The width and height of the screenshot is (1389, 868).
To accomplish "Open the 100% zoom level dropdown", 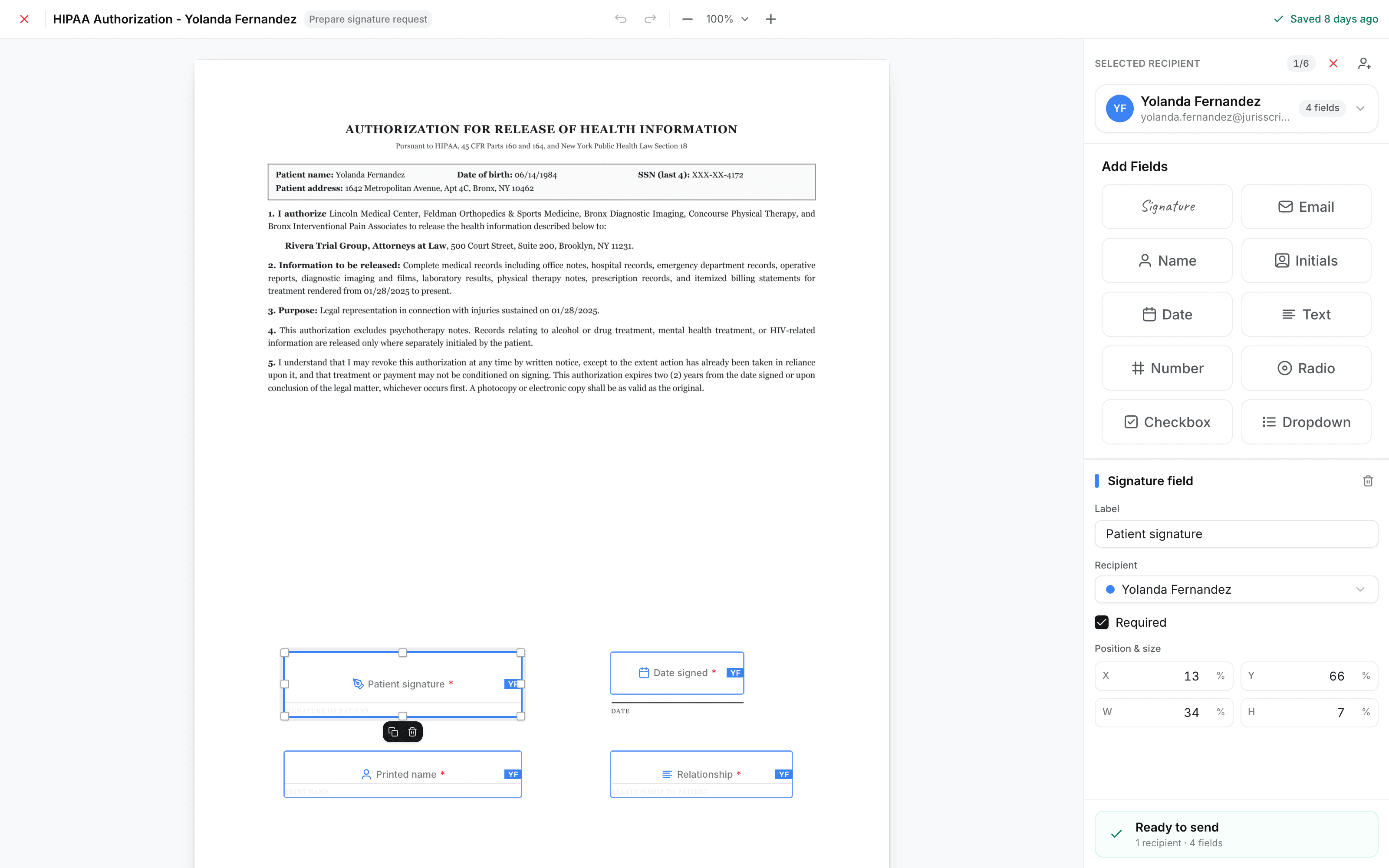I will [727, 19].
